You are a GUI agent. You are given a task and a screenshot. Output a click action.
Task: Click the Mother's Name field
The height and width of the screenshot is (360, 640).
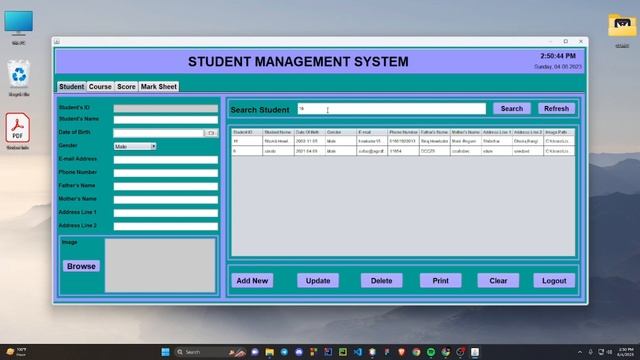[x=166, y=200]
